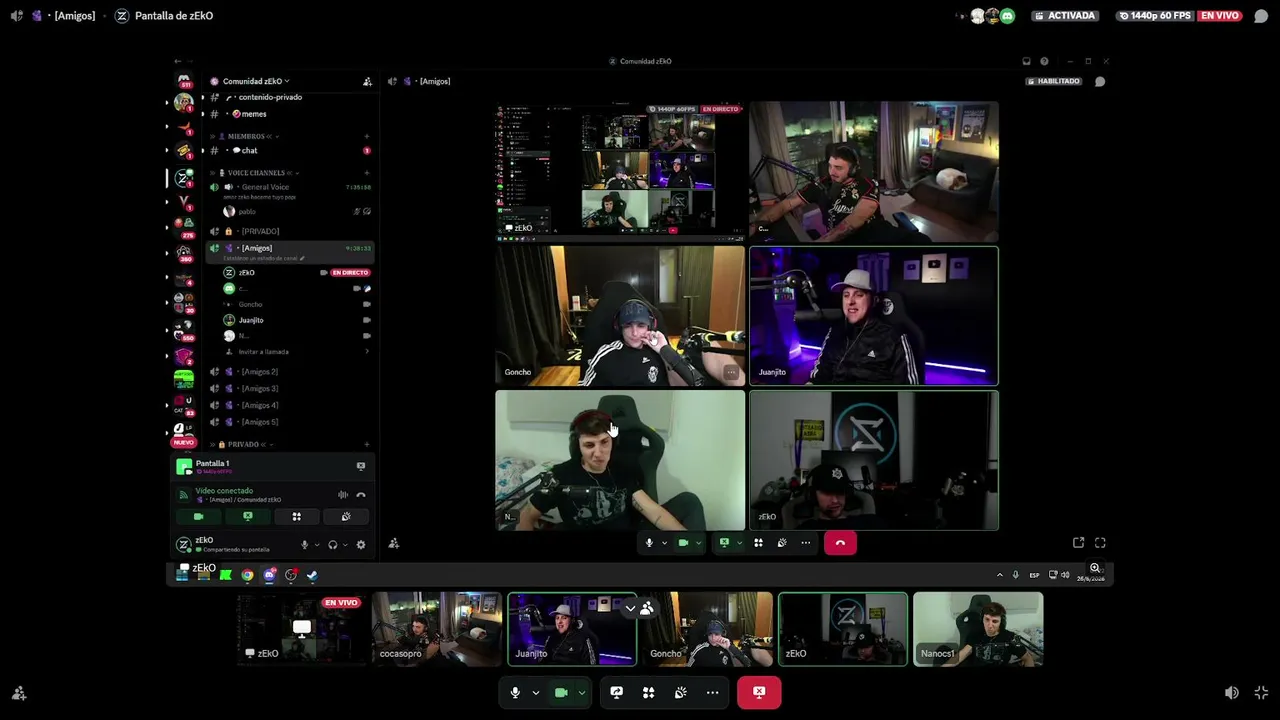1280x720 pixels.
Task: Open soundboard icon in bottom control bar
Action: pyautogui.click(x=681, y=692)
